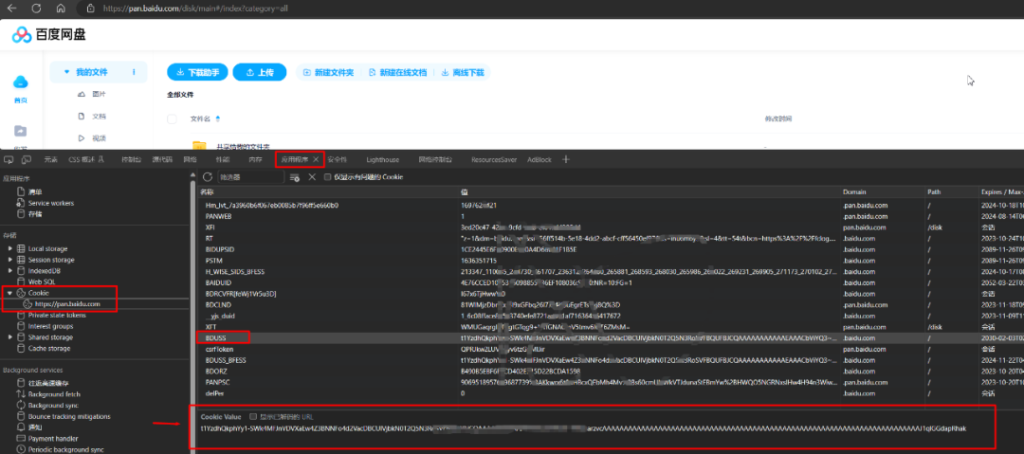Refresh the cookie table in DevTools
The height and width of the screenshot is (454, 1024).
pyautogui.click(x=208, y=177)
